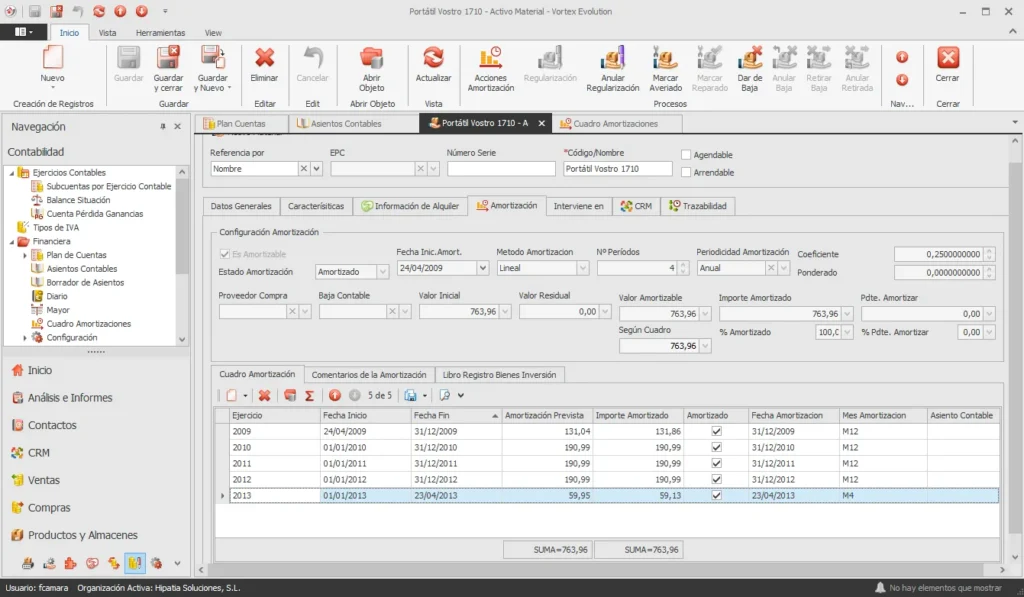Click Guardar y cerrar icon
The width and height of the screenshot is (1024, 597).
168,57
